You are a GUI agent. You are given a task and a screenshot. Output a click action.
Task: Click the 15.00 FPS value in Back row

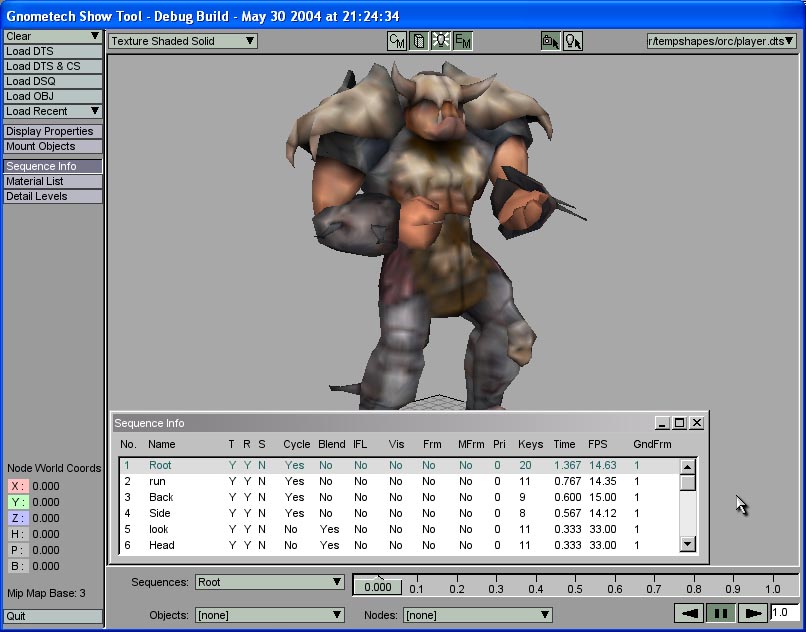pos(602,497)
